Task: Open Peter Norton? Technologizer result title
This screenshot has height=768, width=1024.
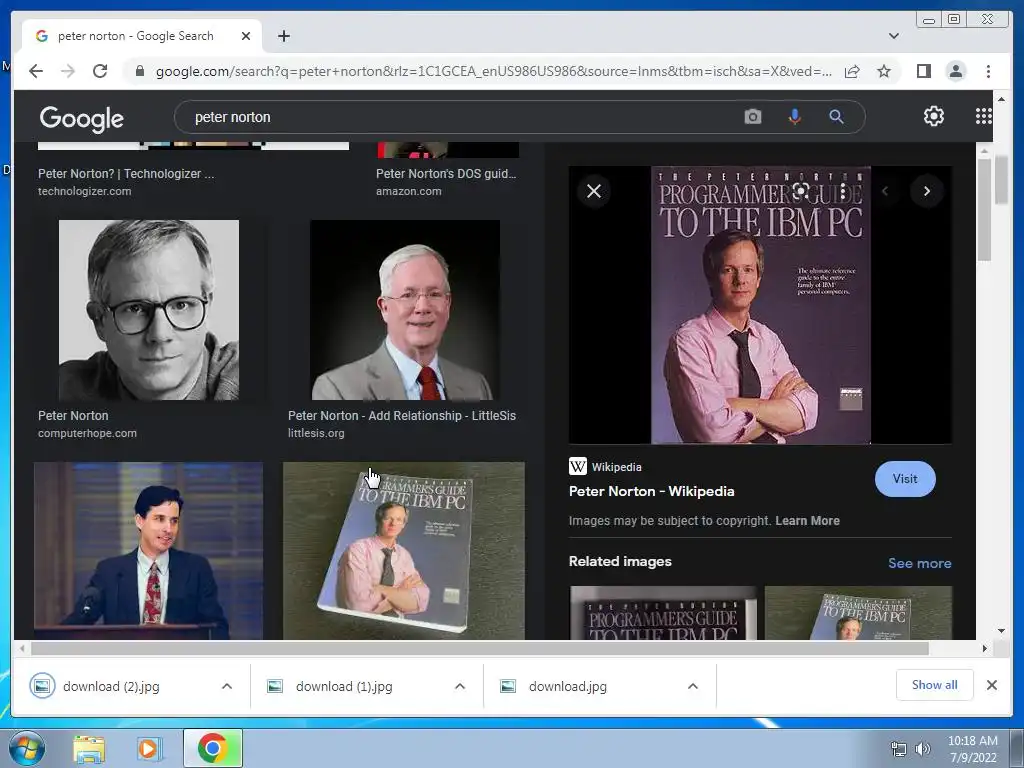Action: (x=126, y=174)
